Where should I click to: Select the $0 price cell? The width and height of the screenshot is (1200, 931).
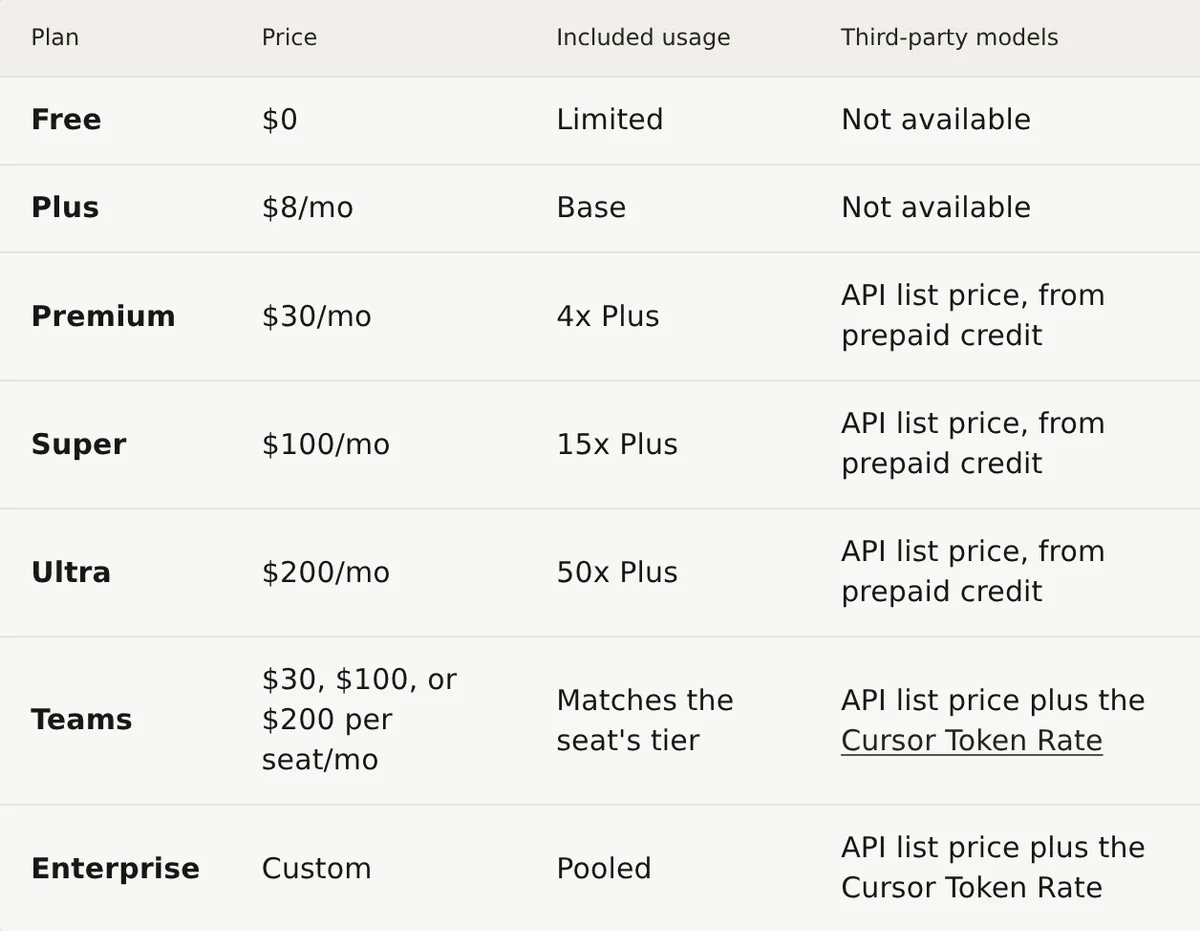point(279,119)
